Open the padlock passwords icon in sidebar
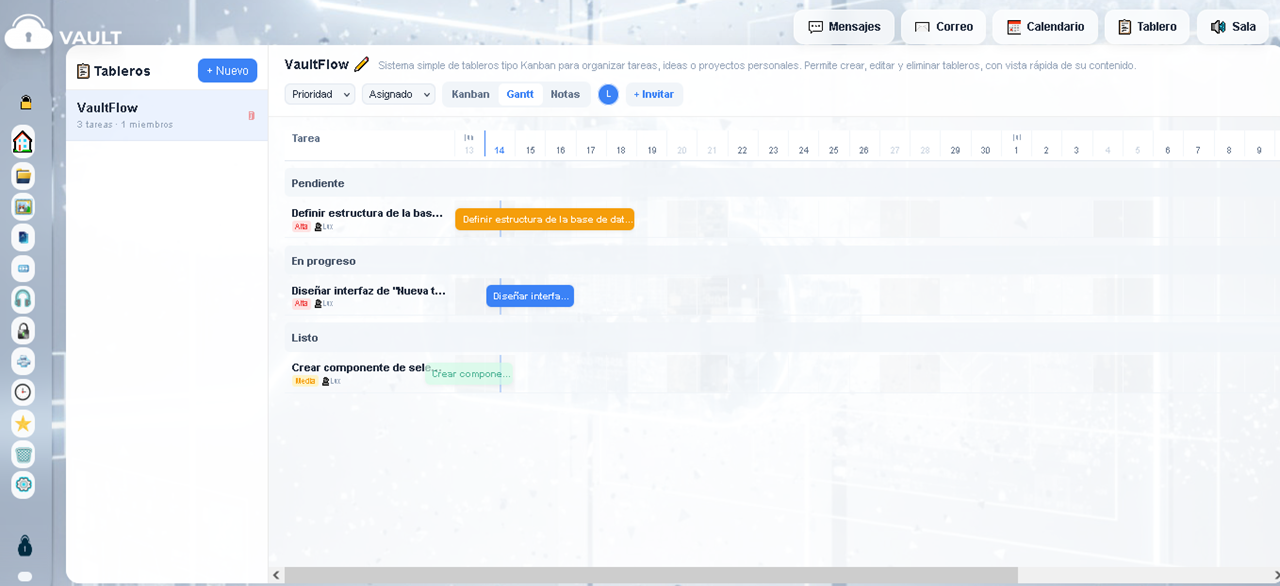1280x586 pixels. click(23, 330)
